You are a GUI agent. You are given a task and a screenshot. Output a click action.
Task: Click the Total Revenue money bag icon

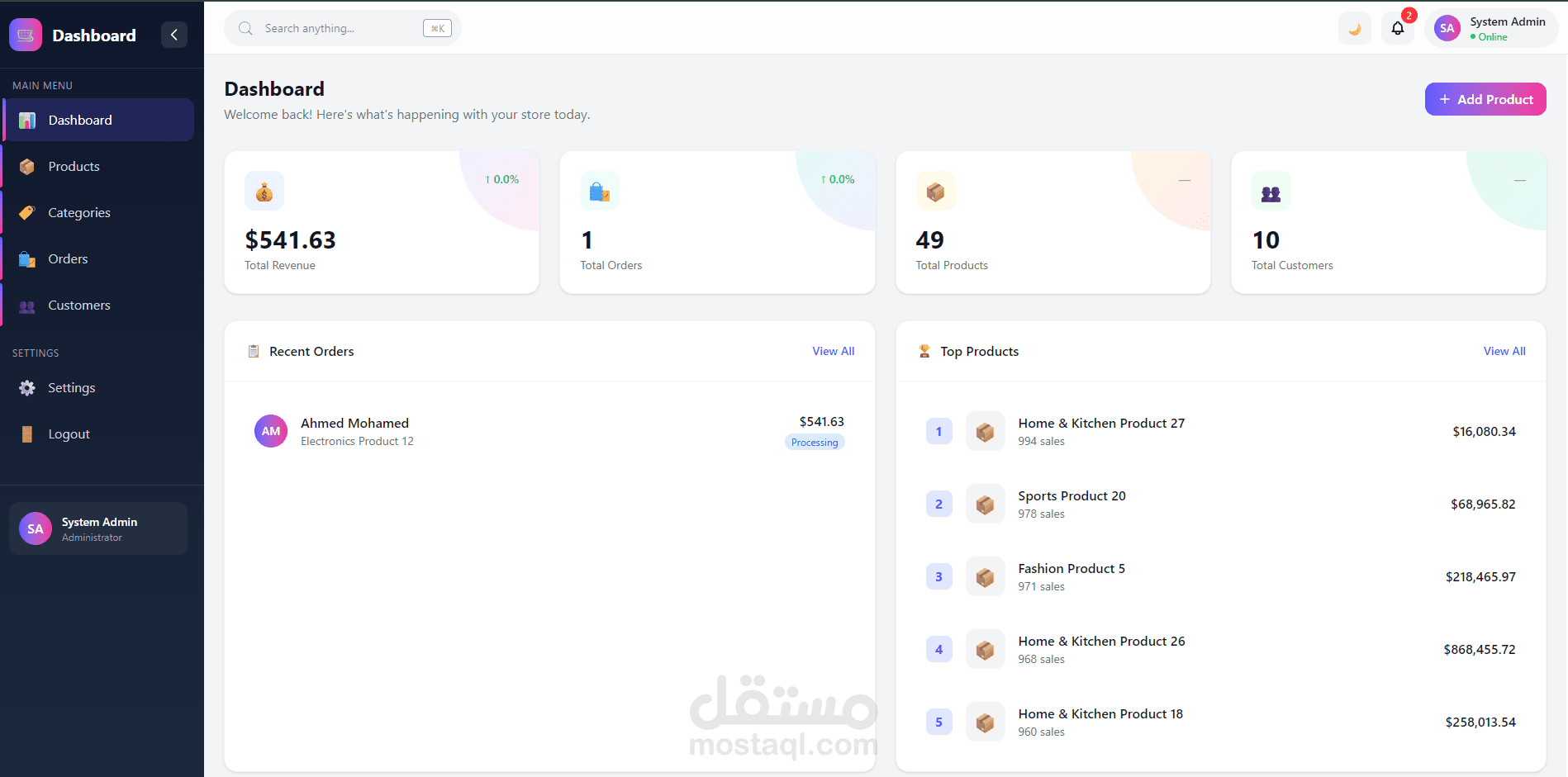264,192
